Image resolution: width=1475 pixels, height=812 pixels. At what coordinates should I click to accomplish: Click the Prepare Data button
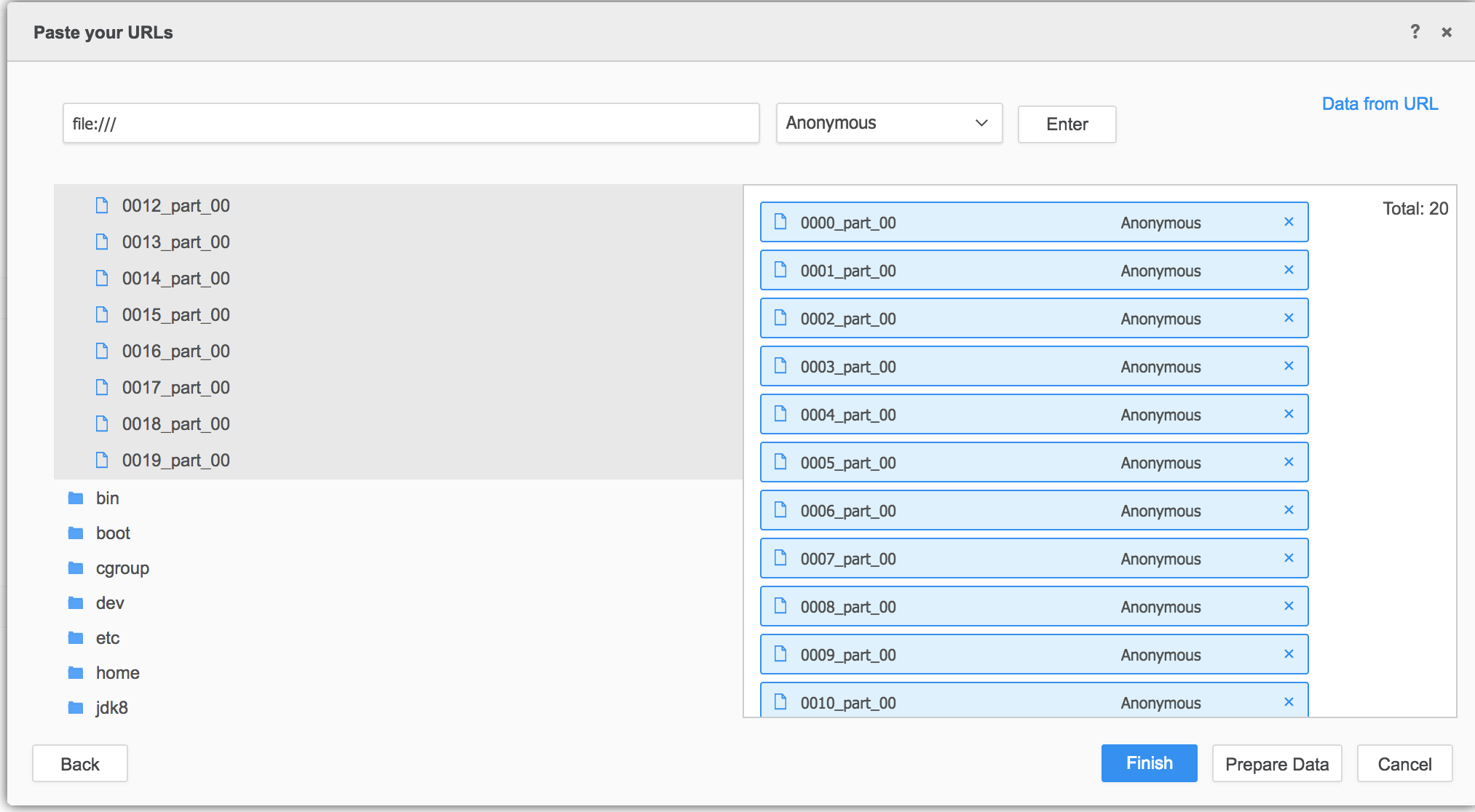coord(1277,763)
